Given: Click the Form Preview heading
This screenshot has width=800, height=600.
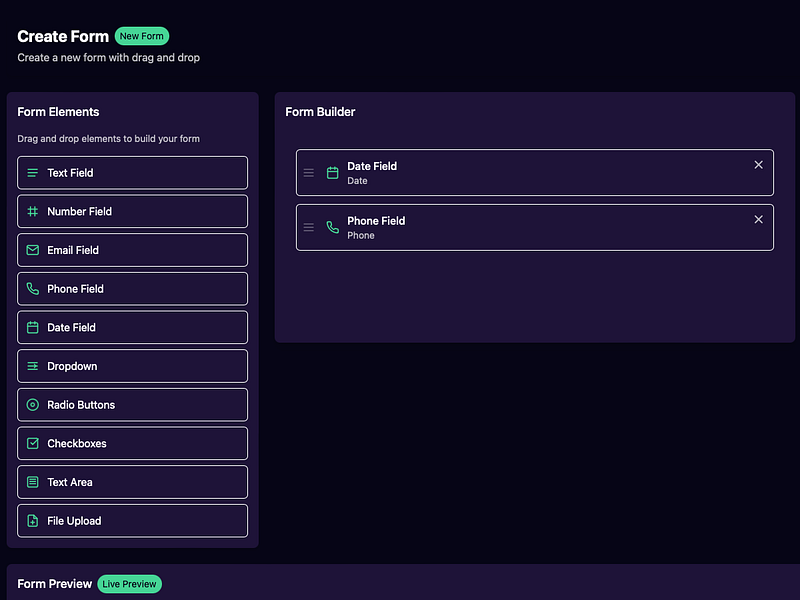Looking at the screenshot, I should tap(55, 584).
